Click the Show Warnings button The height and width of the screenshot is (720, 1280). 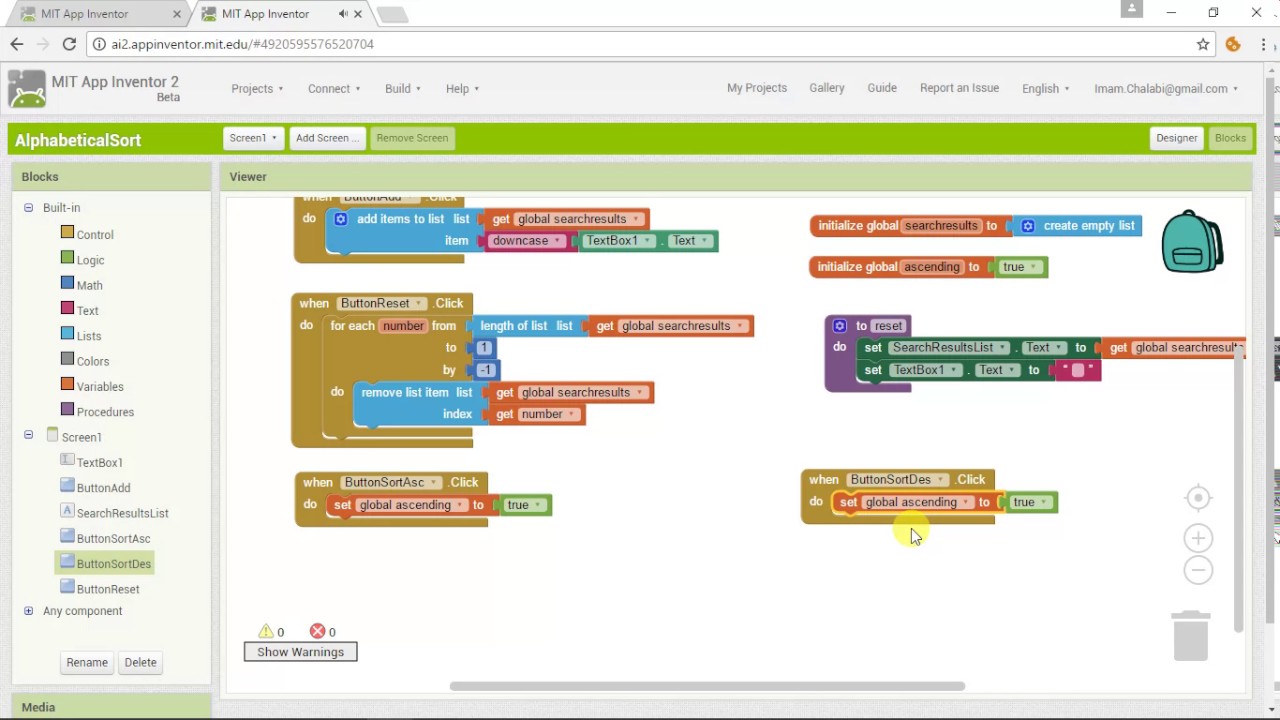pos(300,652)
